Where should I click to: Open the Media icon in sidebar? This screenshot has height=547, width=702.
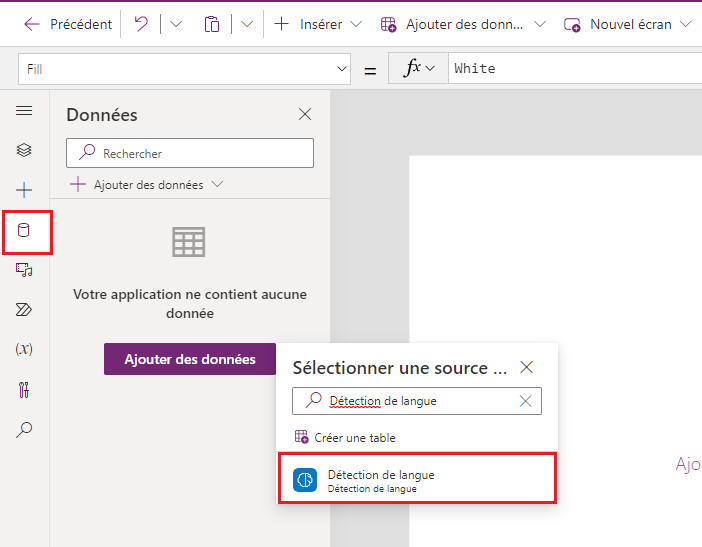tap(24, 270)
